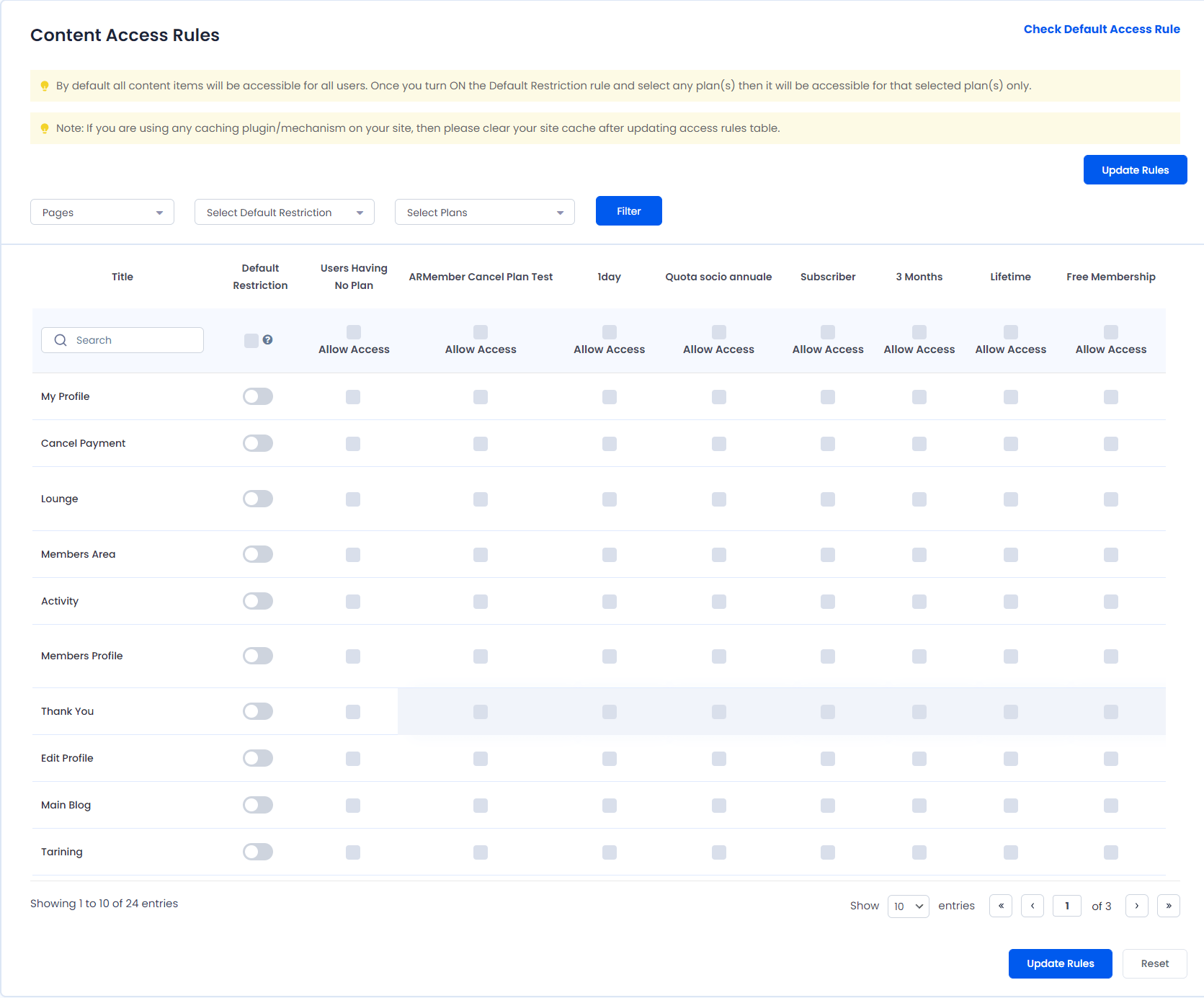Click the blue Filter button
1204x998 pixels.
629,211
